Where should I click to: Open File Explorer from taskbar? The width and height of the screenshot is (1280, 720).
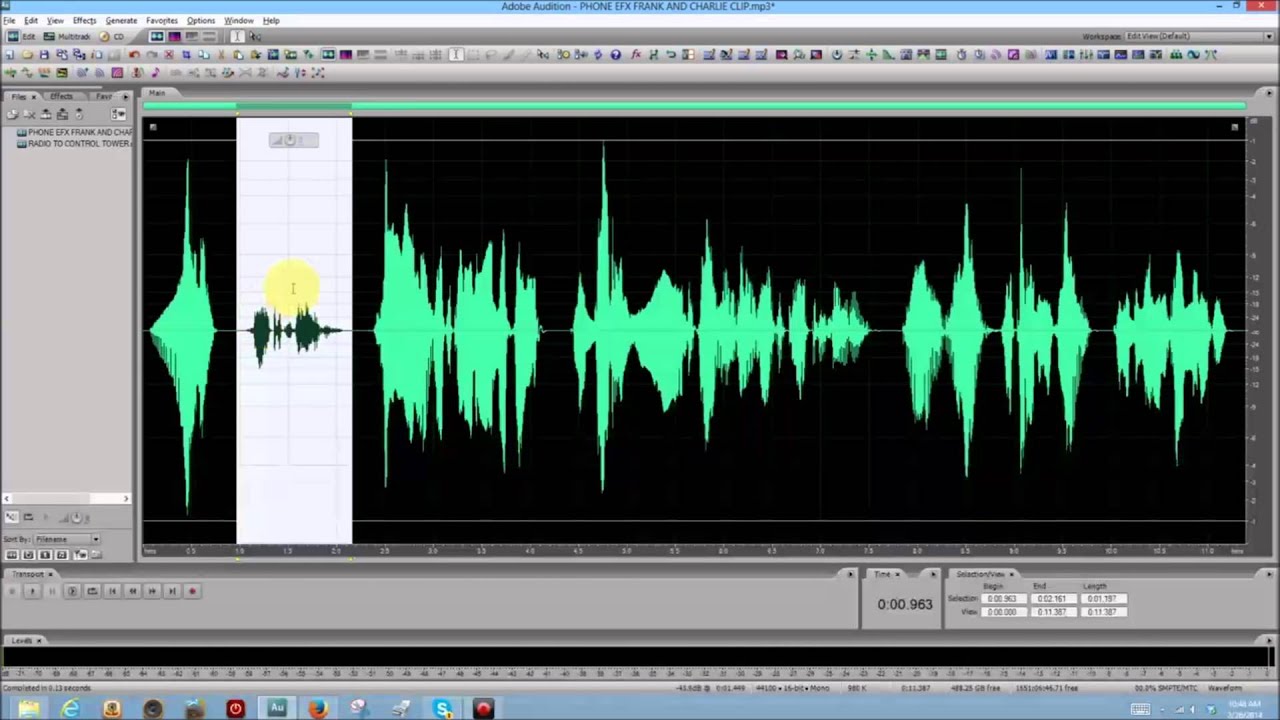tap(28, 708)
